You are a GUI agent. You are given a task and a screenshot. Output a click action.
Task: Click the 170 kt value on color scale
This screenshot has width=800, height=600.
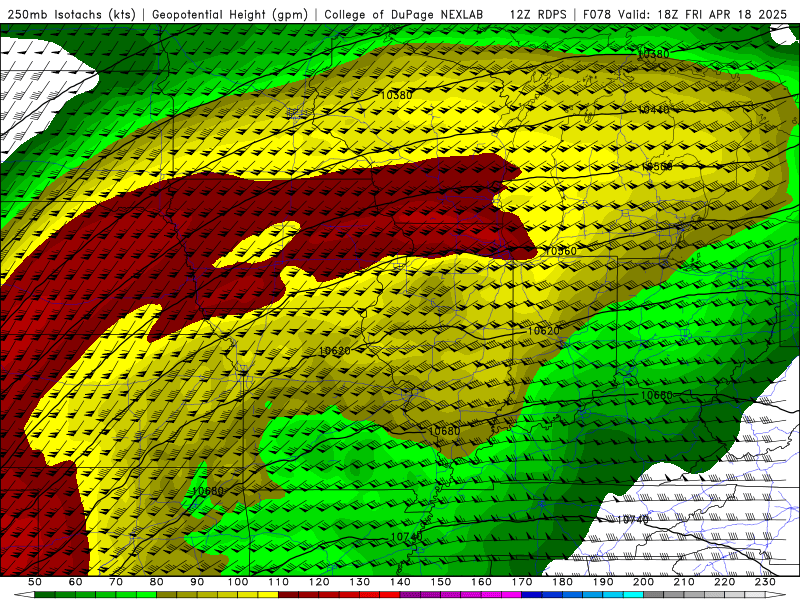click(522, 582)
